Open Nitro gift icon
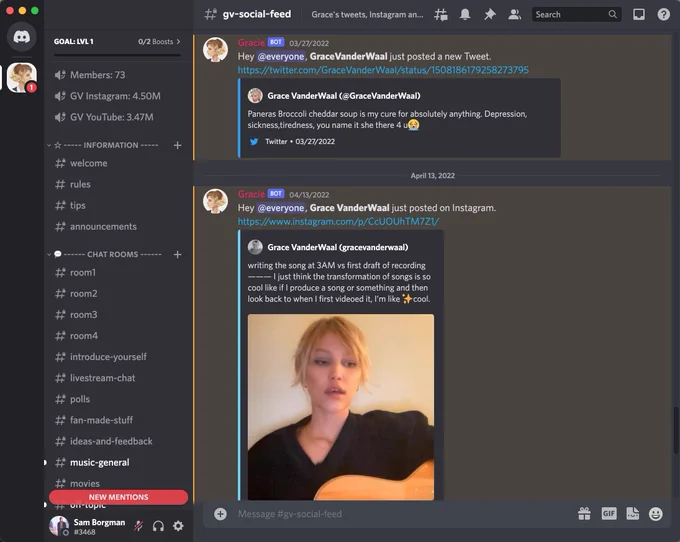 coord(584,514)
